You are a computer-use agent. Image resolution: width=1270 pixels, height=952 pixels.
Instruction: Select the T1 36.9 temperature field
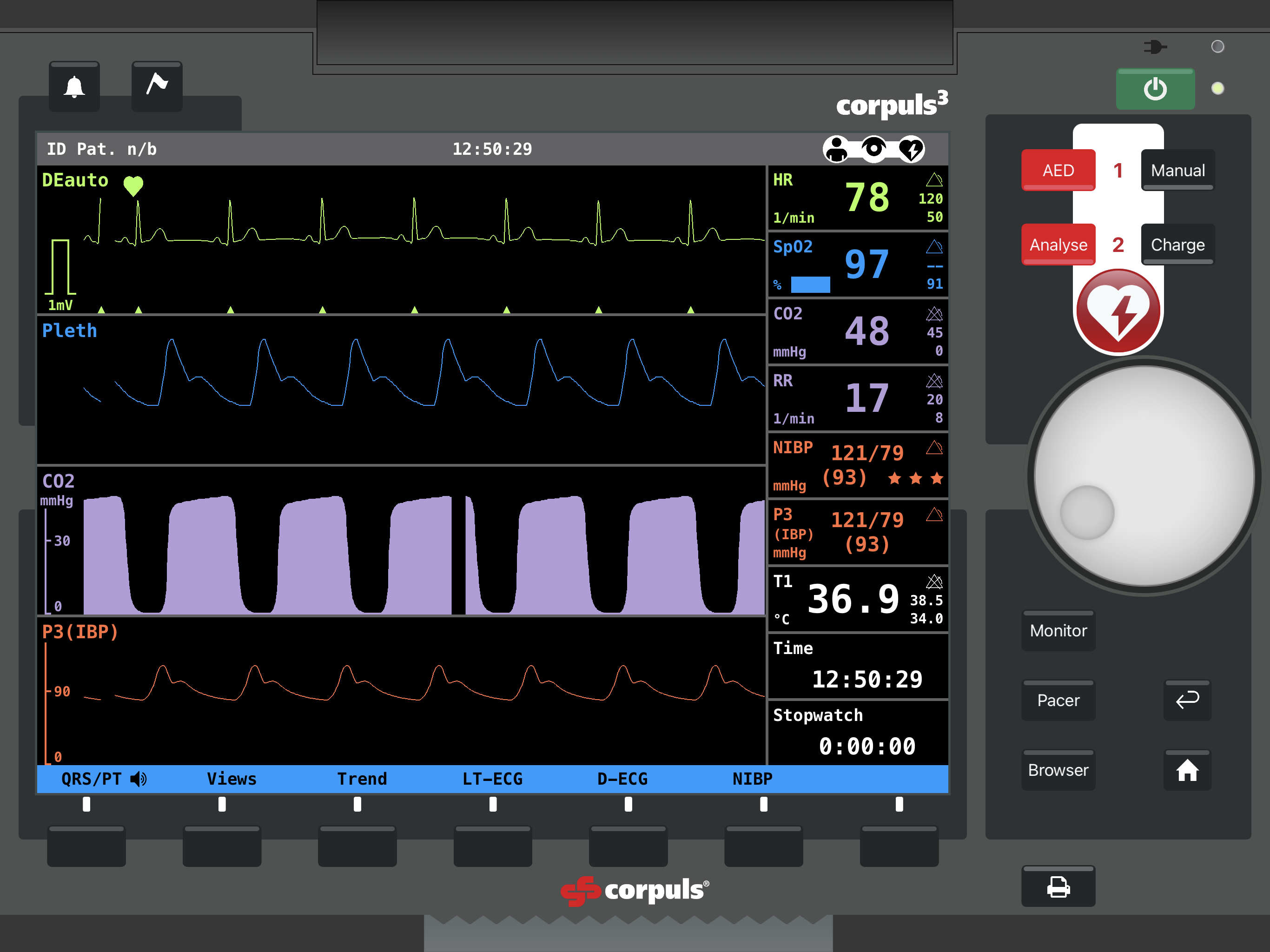[x=858, y=600]
